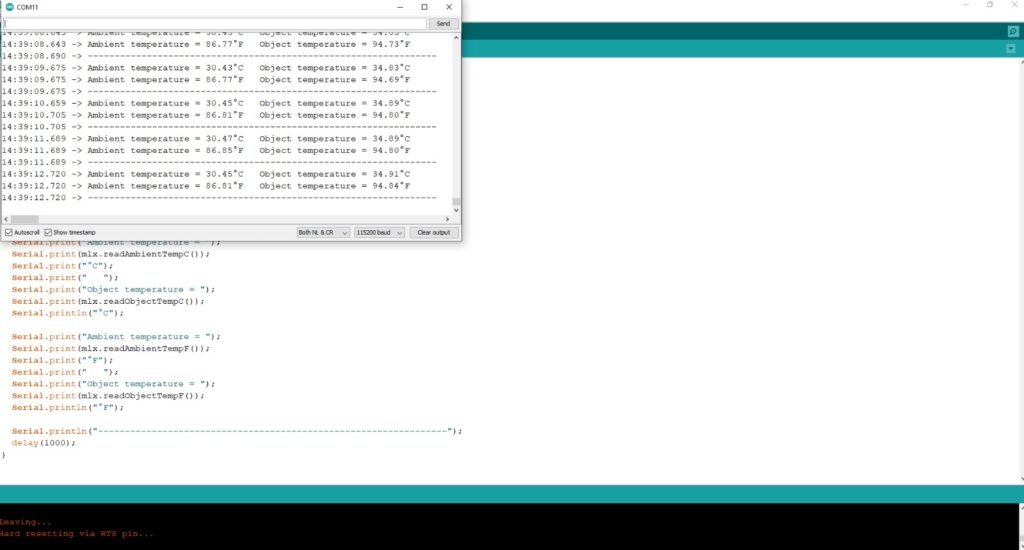
Task: Click the serial output scroll-down arrow
Action: pos(456,209)
